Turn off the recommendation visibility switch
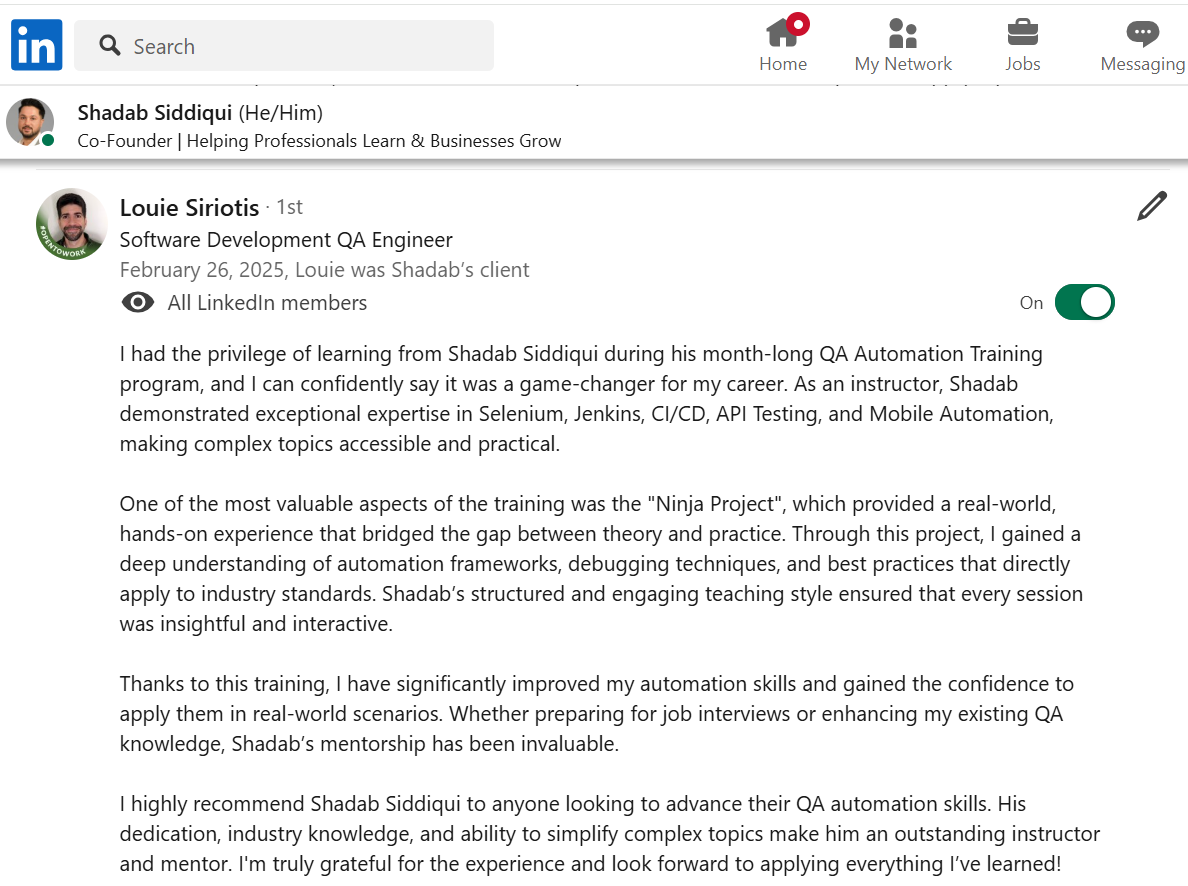The height and width of the screenshot is (886, 1188). pyautogui.click(x=1084, y=303)
